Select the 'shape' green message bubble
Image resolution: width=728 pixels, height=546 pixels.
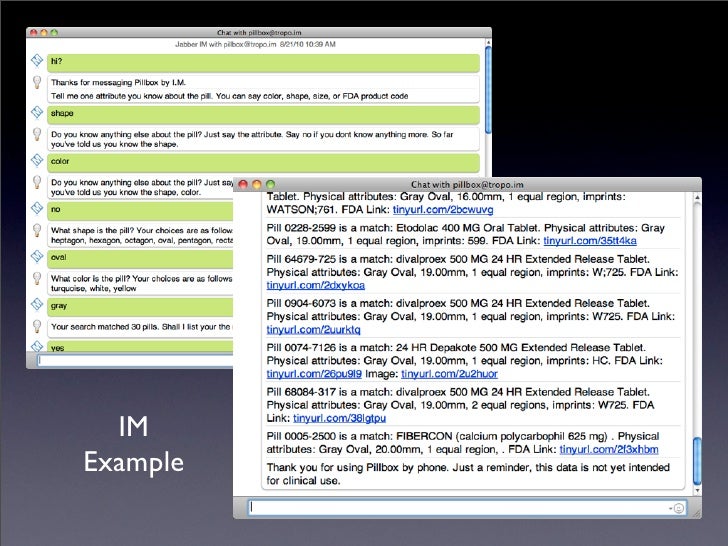click(x=263, y=115)
